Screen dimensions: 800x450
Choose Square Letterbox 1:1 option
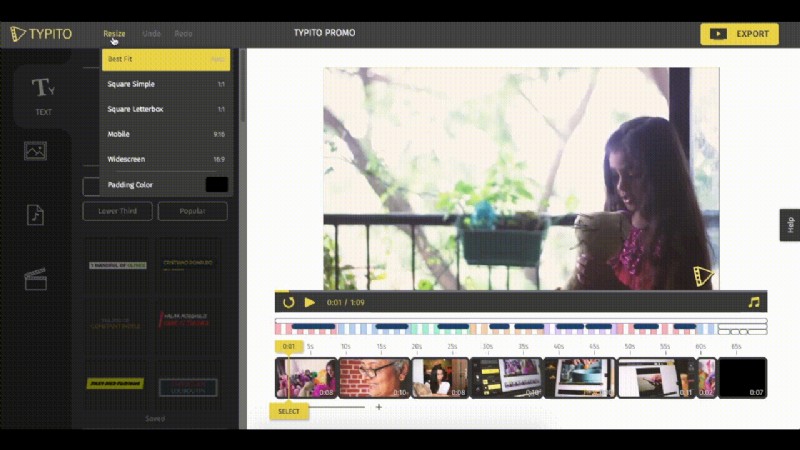click(166, 109)
